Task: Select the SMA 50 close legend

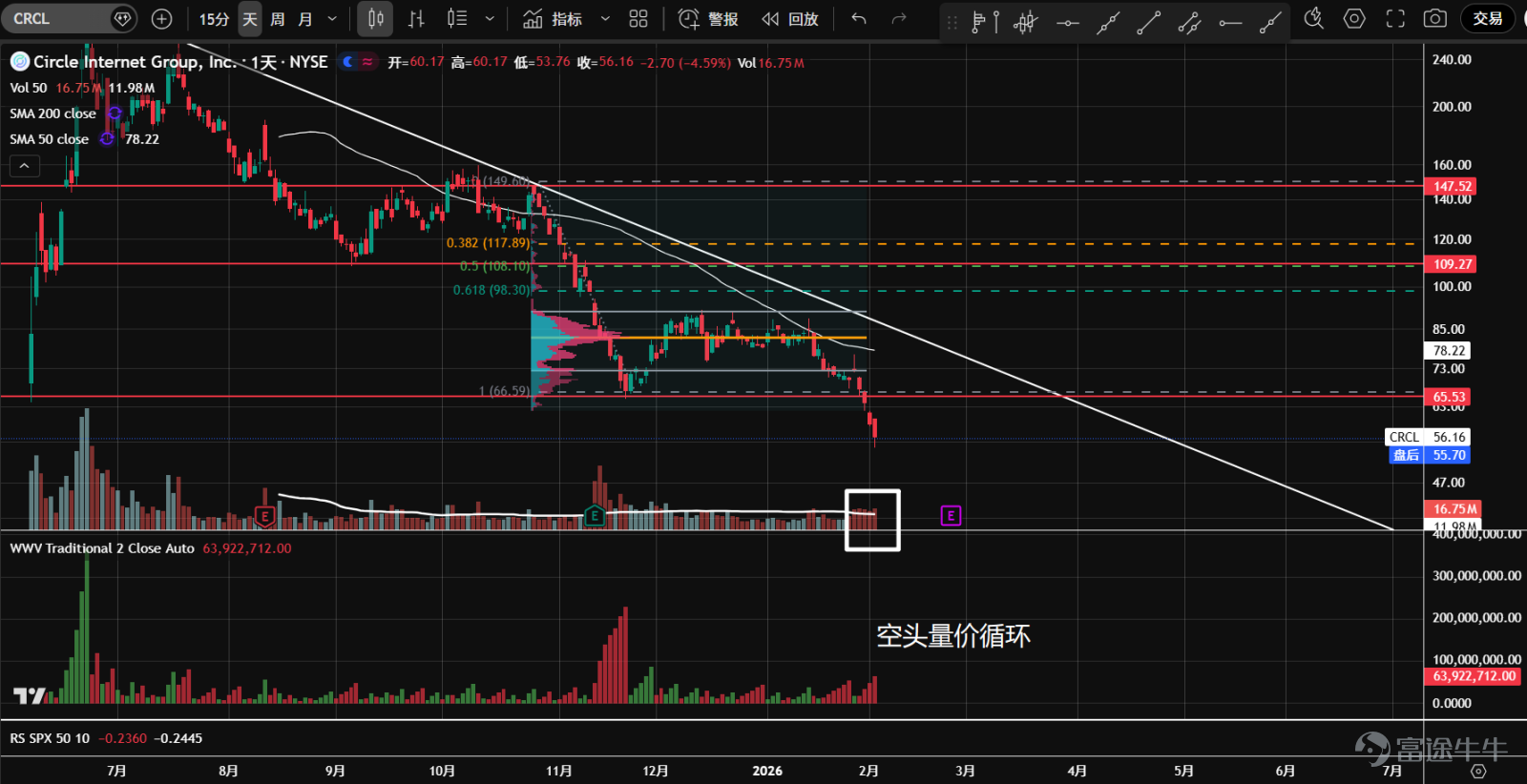Action: [x=49, y=139]
